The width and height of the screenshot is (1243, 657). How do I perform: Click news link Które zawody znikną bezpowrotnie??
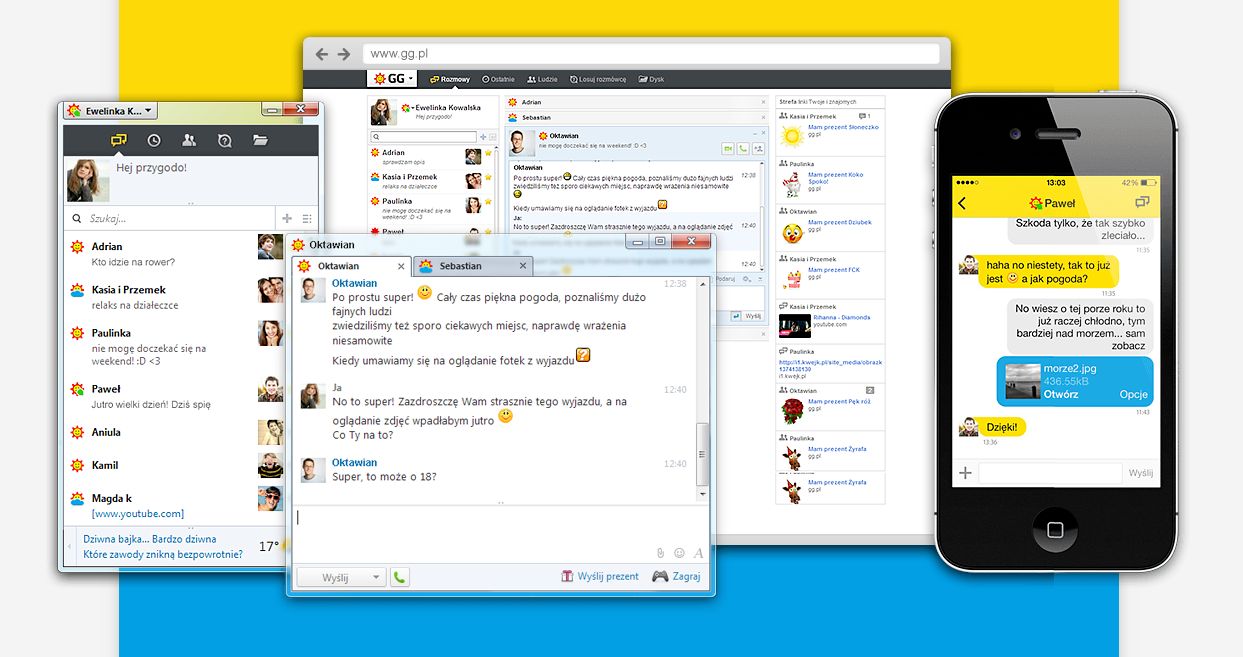coord(162,553)
